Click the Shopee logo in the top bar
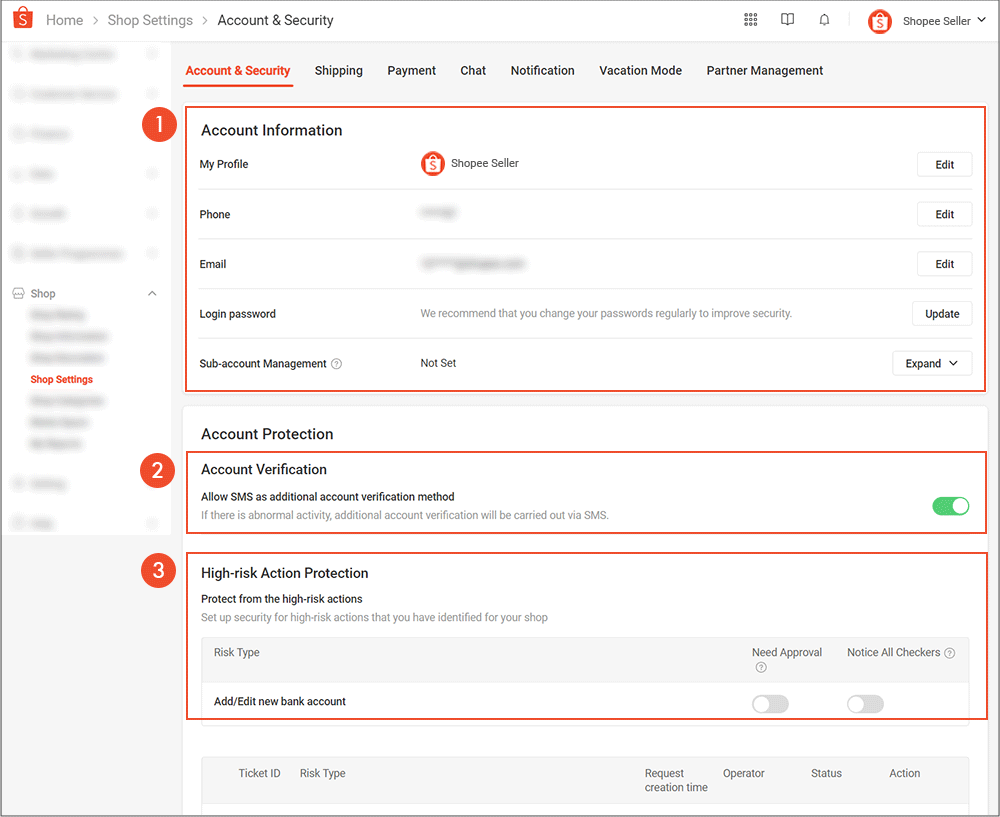Viewport: 1000px width, 817px height. [x=22, y=19]
